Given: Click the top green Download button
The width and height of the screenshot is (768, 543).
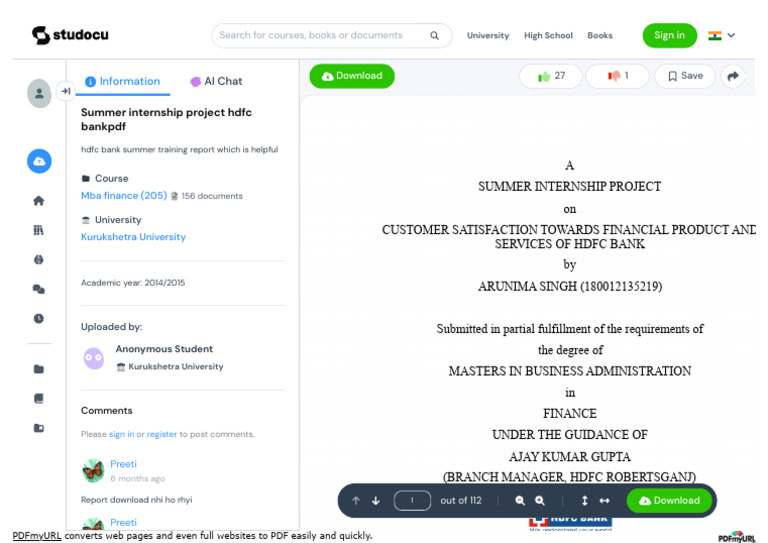Looking at the screenshot, I should [x=352, y=76].
